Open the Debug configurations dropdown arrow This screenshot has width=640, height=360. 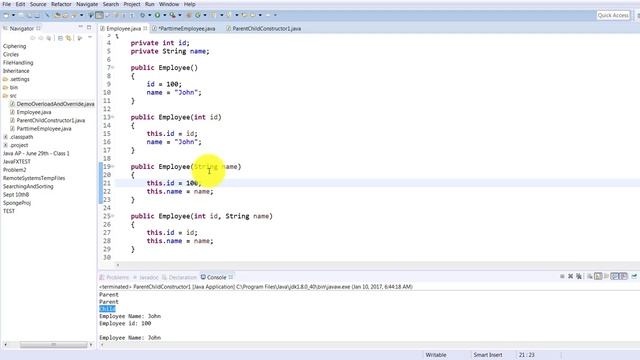click(149, 15)
